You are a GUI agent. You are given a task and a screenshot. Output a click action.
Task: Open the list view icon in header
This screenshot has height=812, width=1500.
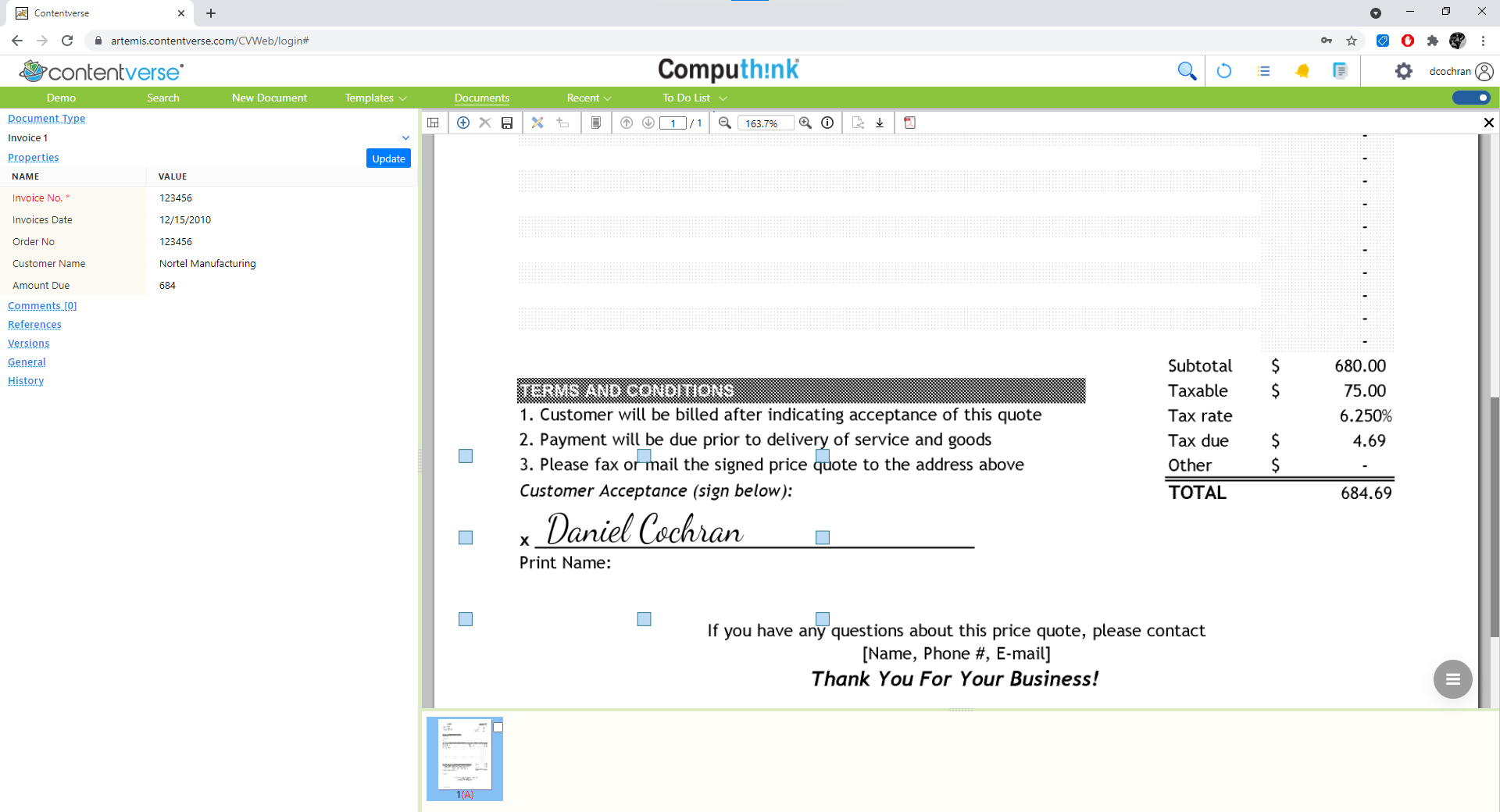(x=1264, y=71)
